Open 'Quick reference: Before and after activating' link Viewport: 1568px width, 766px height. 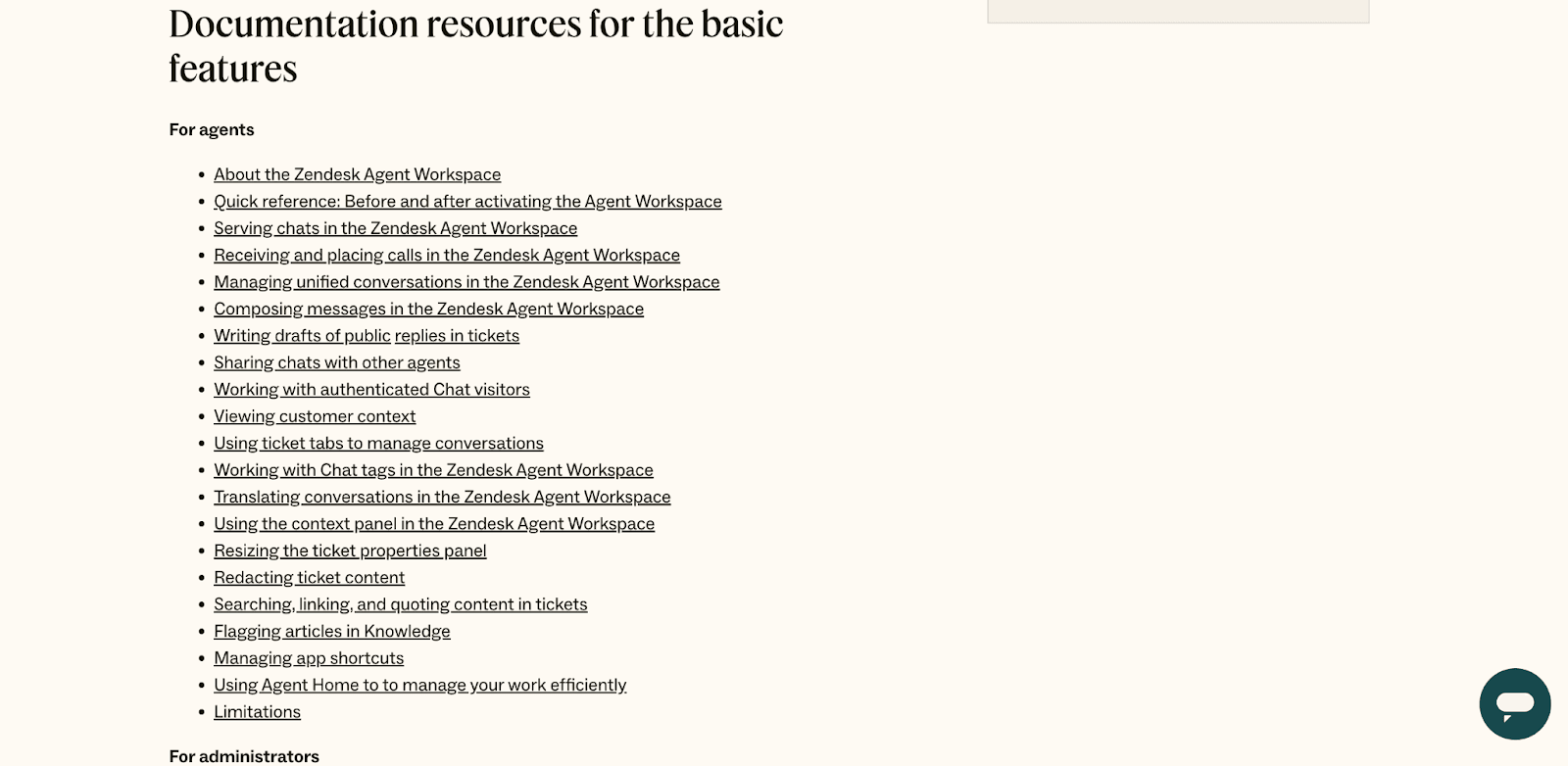coord(467,201)
